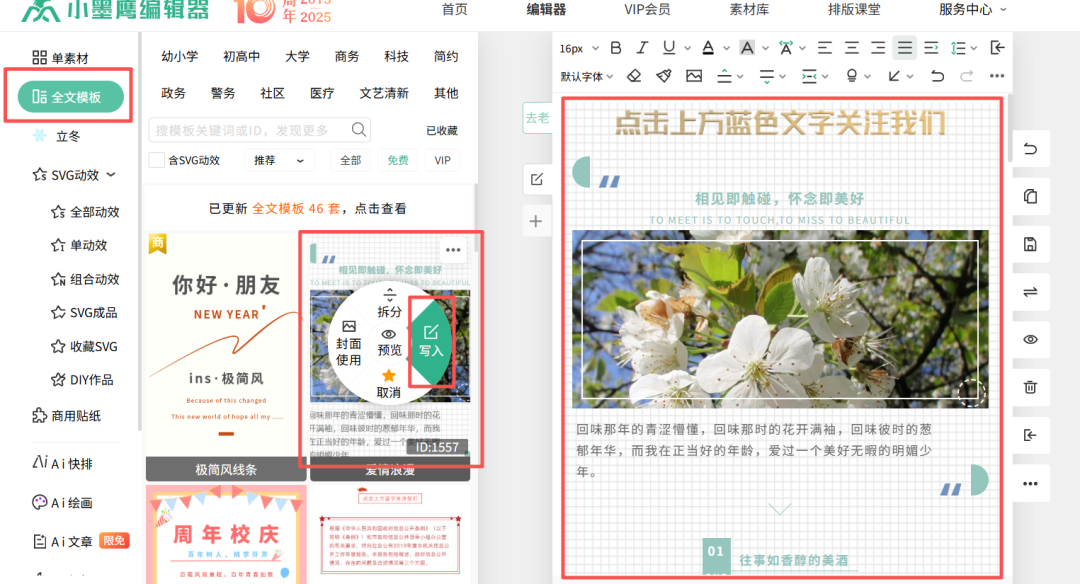Open the 素材库 top menu item

click(749, 10)
